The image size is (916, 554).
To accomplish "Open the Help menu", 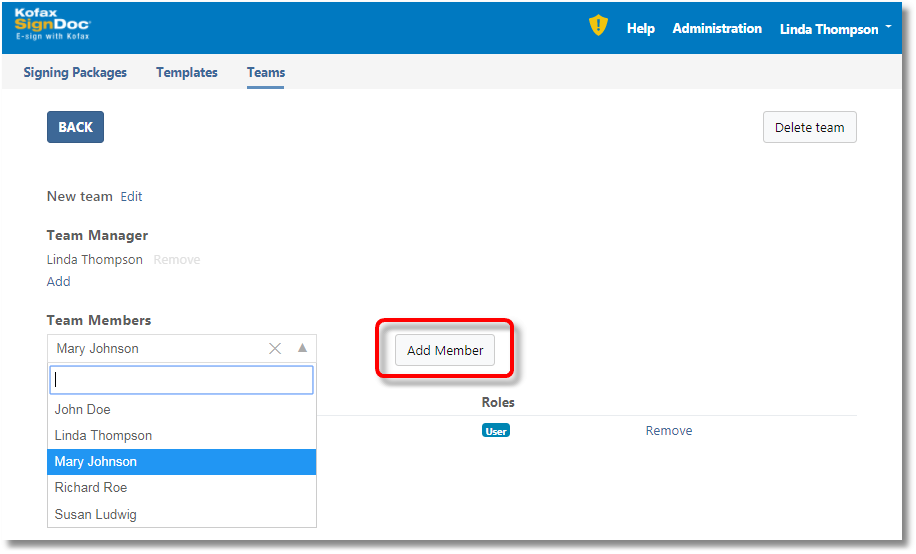I will click(x=640, y=29).
